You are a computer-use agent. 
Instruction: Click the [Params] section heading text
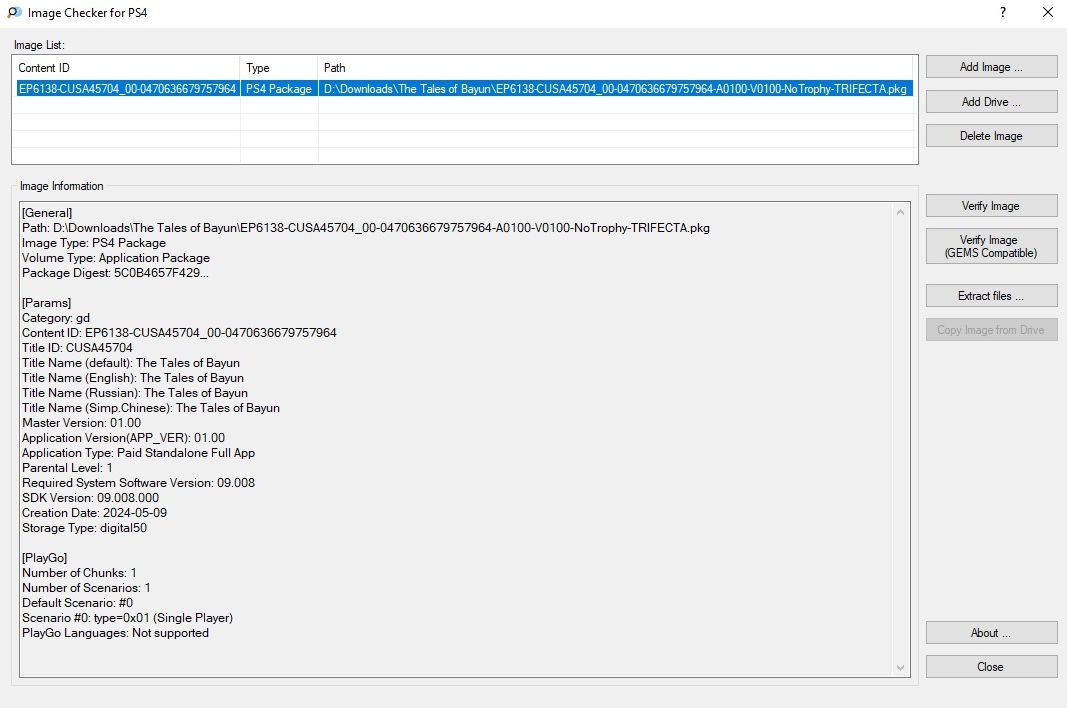pos(46,302)
